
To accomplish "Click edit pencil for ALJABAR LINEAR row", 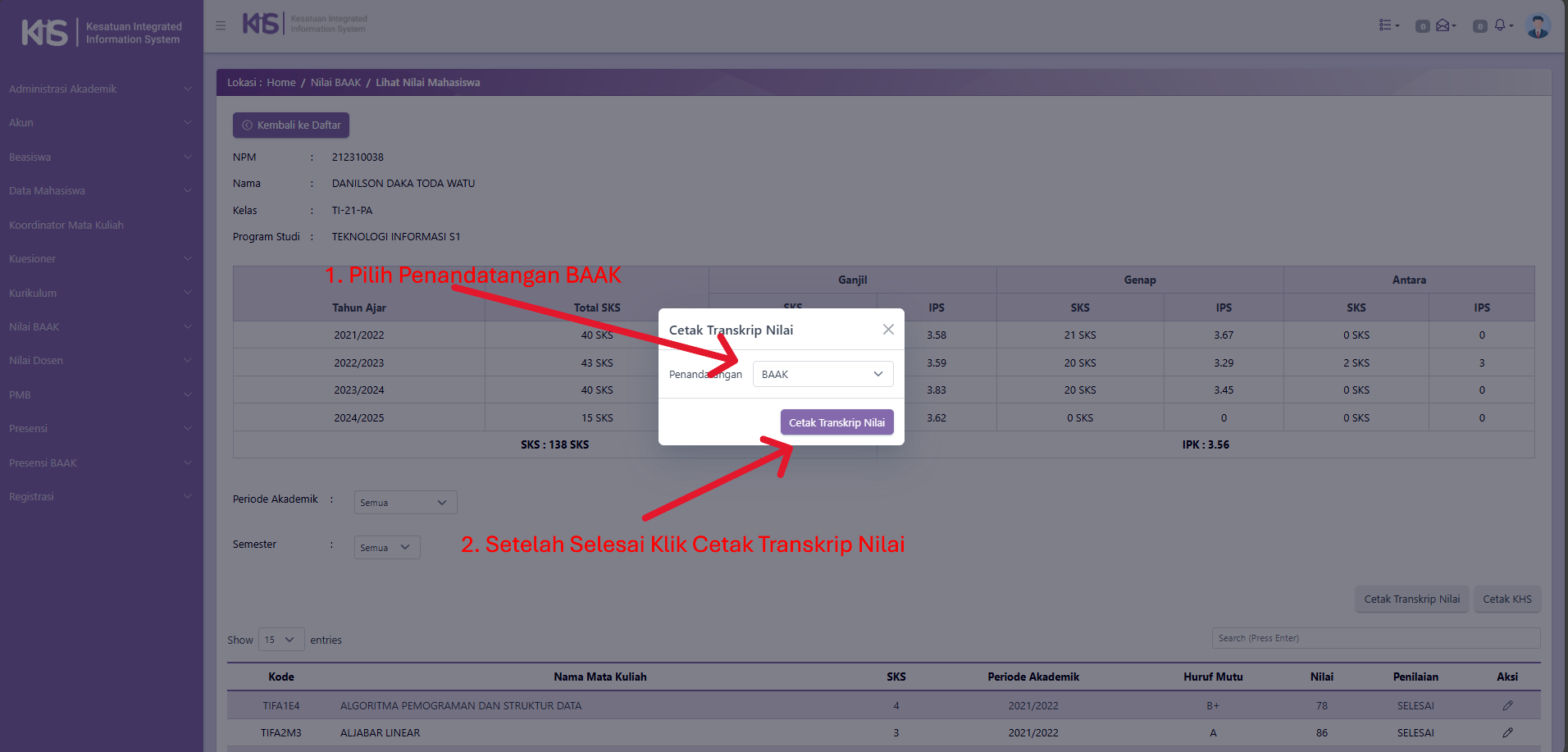I will click(1507, 733).
